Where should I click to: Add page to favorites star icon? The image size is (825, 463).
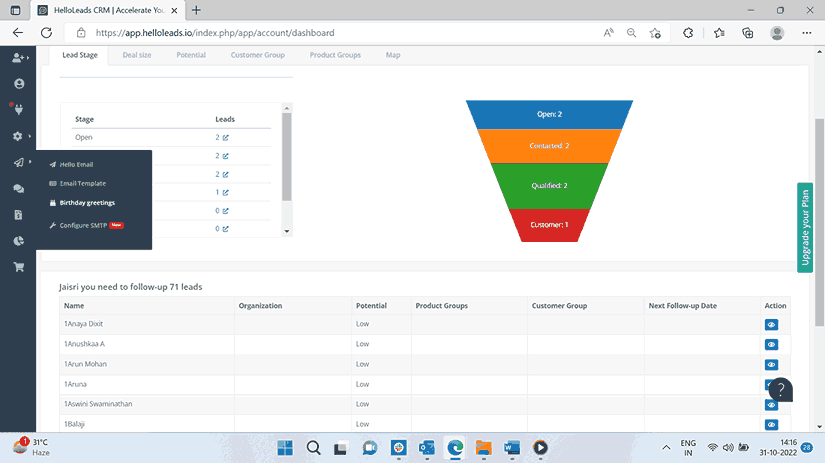(x=655, y=33)
